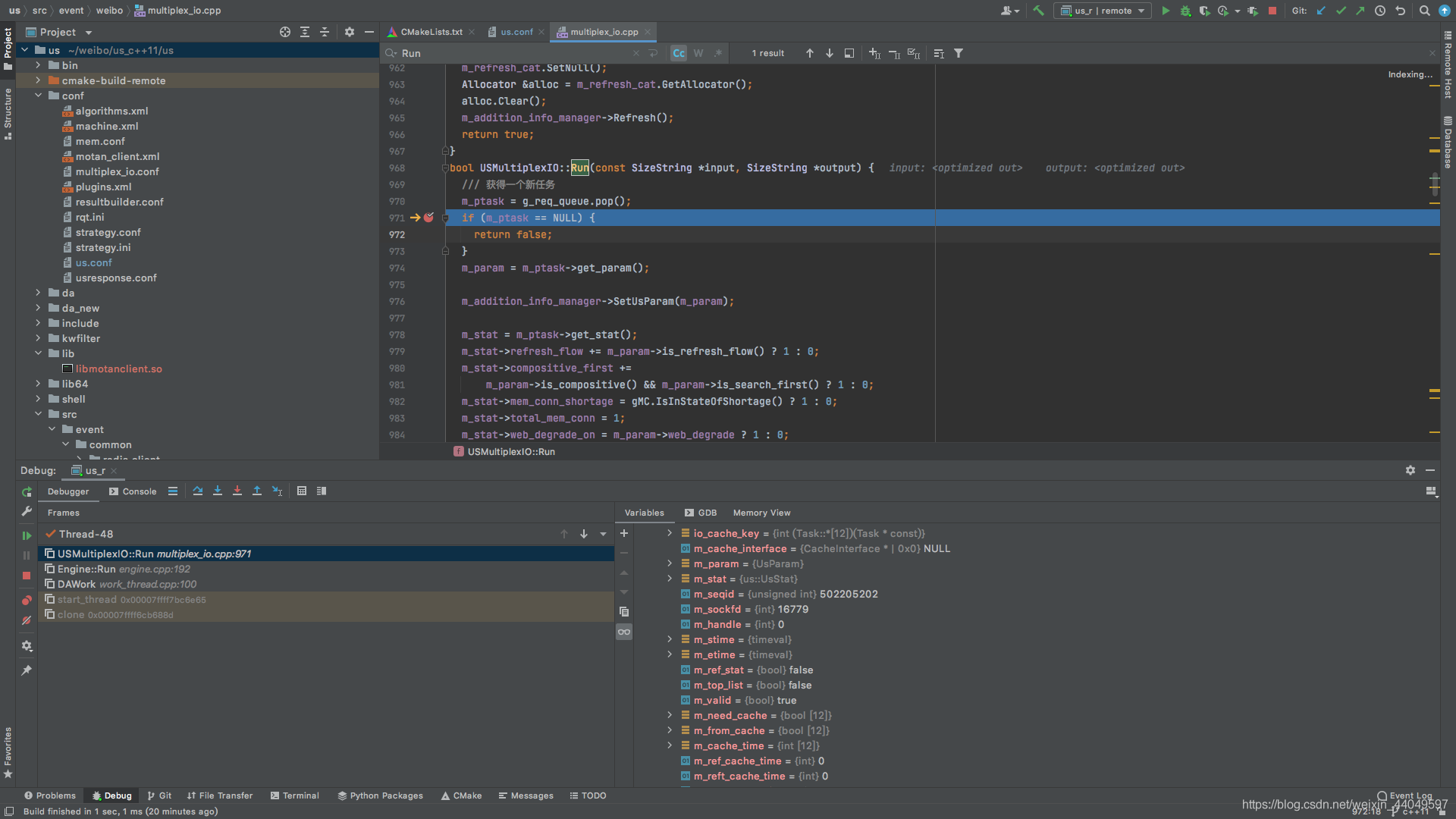Viewport: 1456px width, 819px height.
Task: Expand the m_stime timeval variable
Action: click(669, 639)
